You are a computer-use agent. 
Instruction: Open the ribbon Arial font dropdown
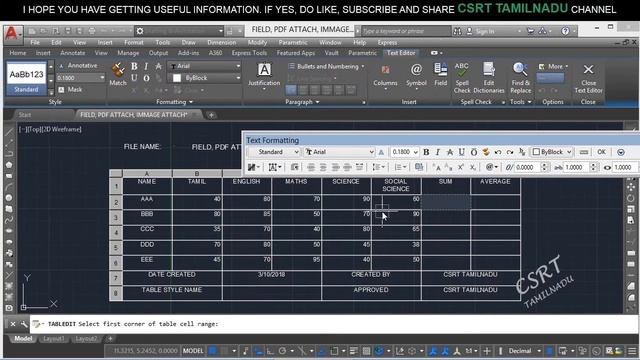click(205, 66)
